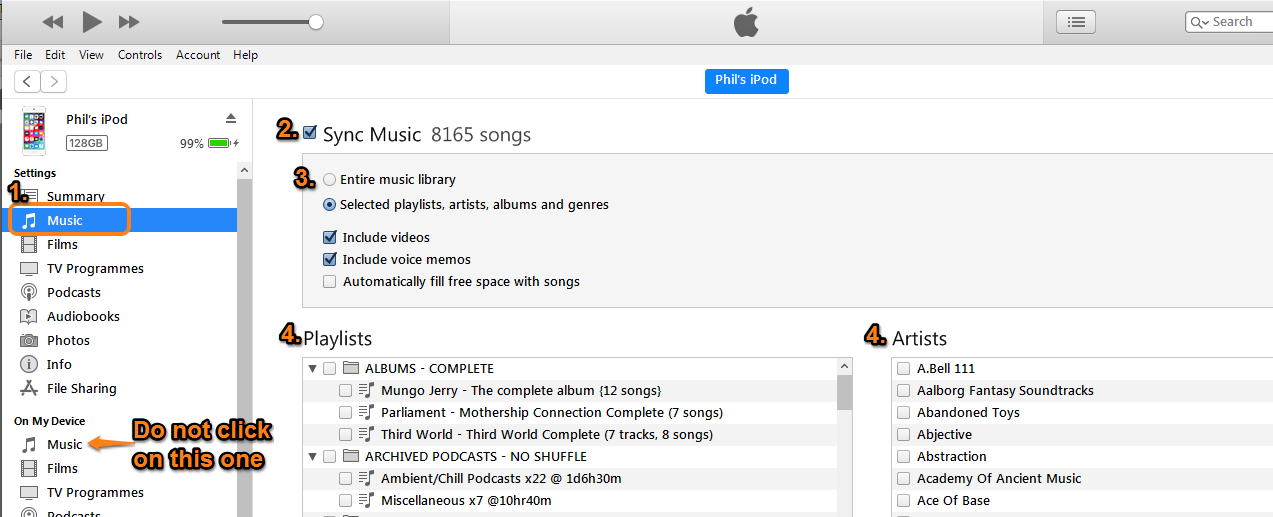Check Third World Complete playlist checkbox
This screenshot has width=1273, height=517.
pos(346,435)
